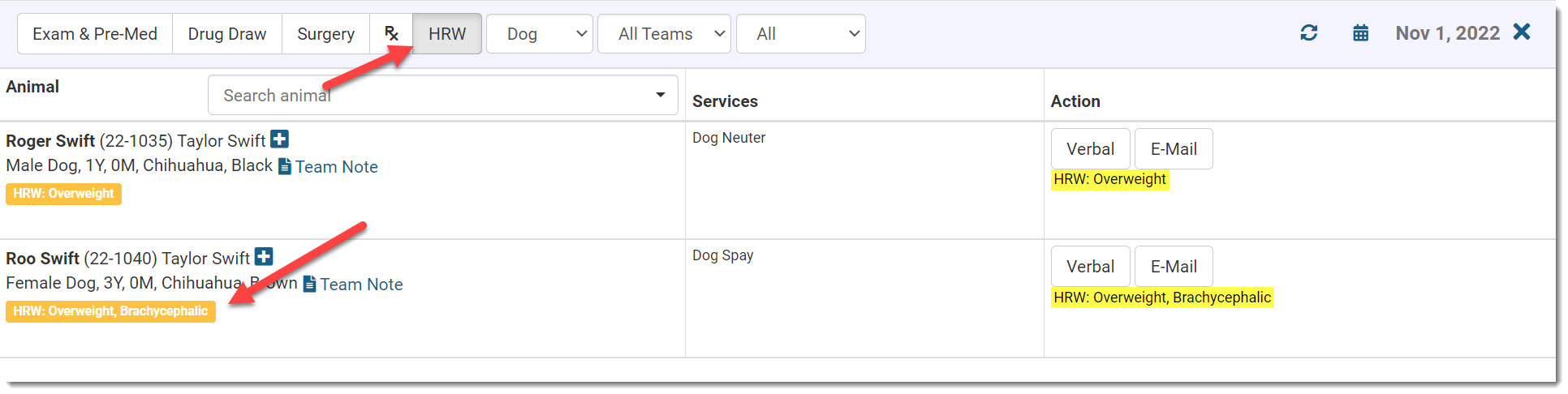Click Verbal button for Roo Swift
This screenshot has width=1568, height=394.
[1090, 267]
